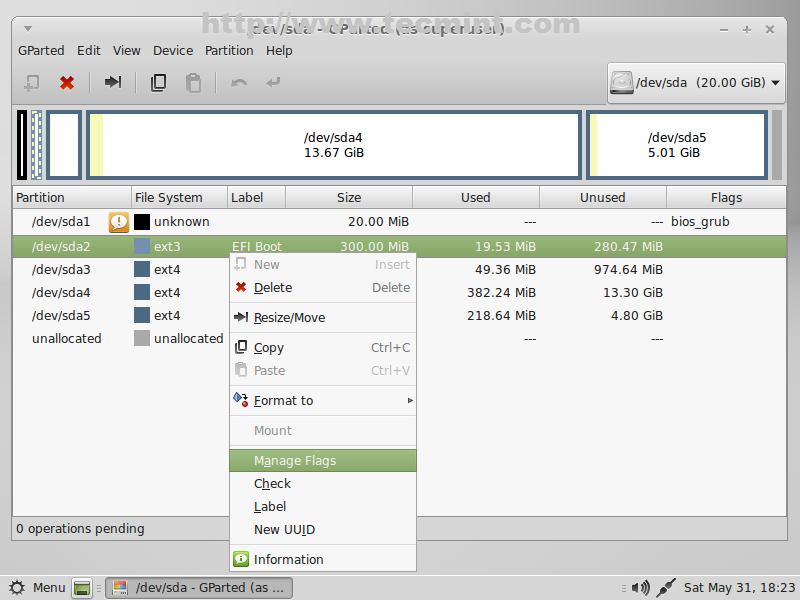
Task: Click the Label column header
Action: [256, 197]
